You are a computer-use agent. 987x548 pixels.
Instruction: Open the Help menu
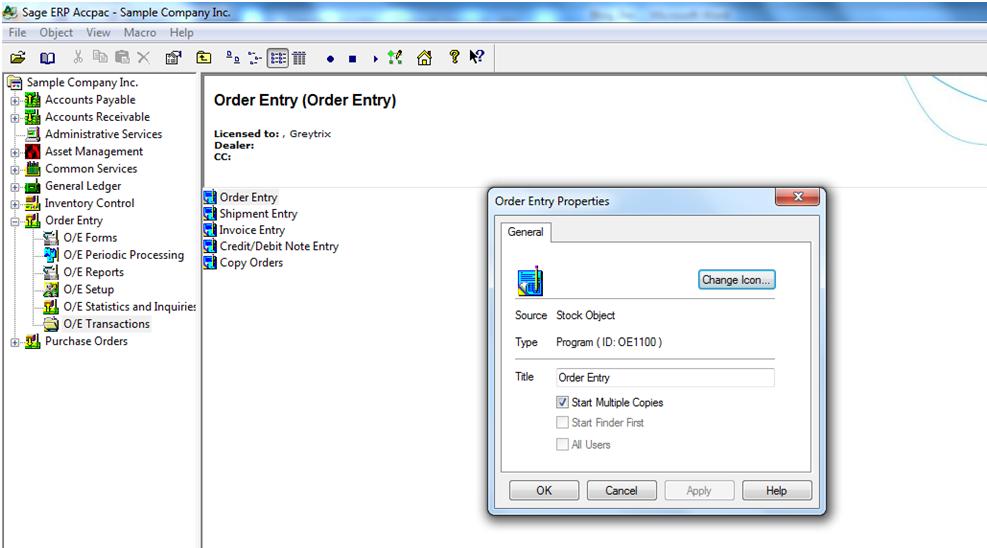(181, 32)
